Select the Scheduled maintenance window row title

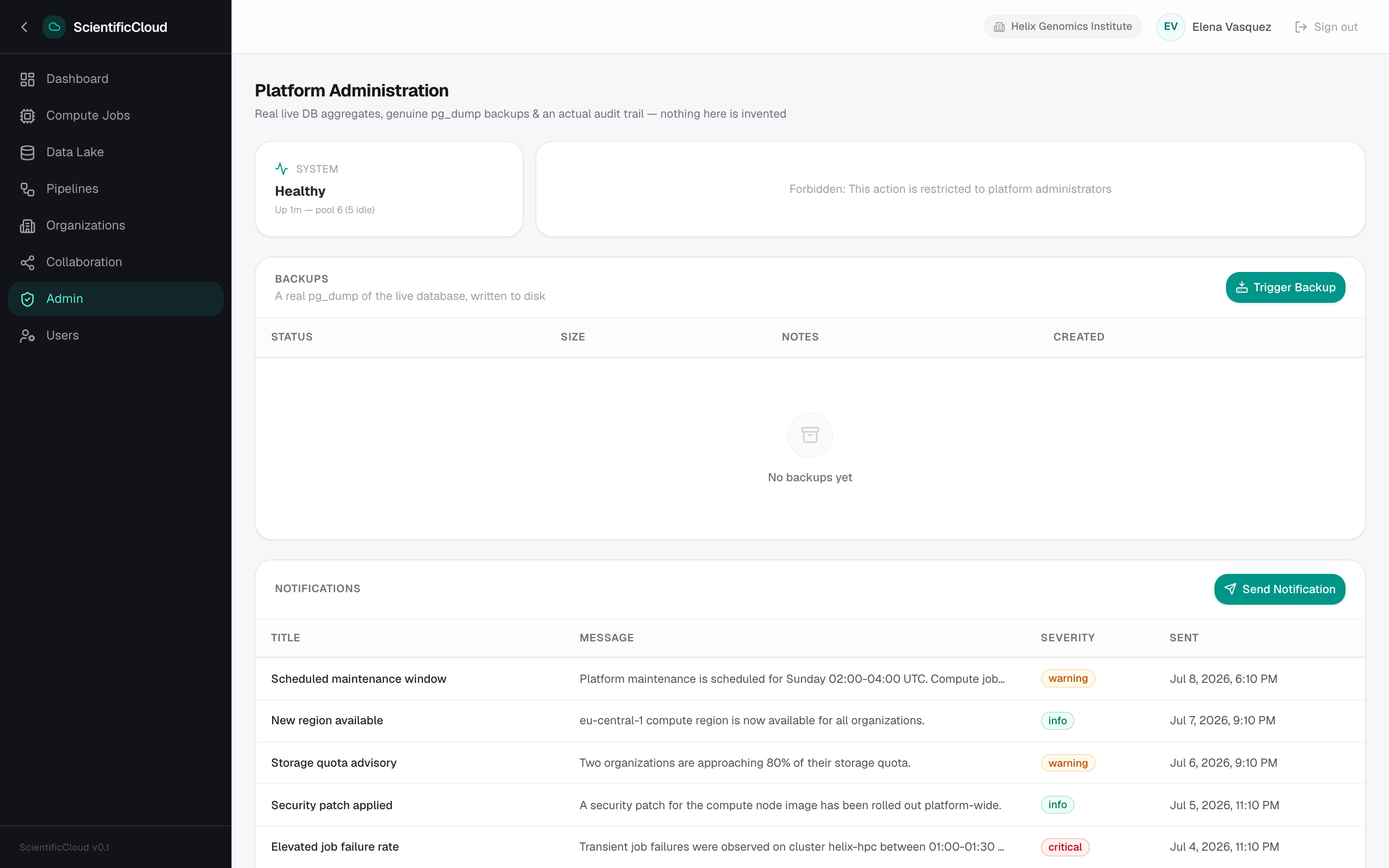tap(358, 678)
